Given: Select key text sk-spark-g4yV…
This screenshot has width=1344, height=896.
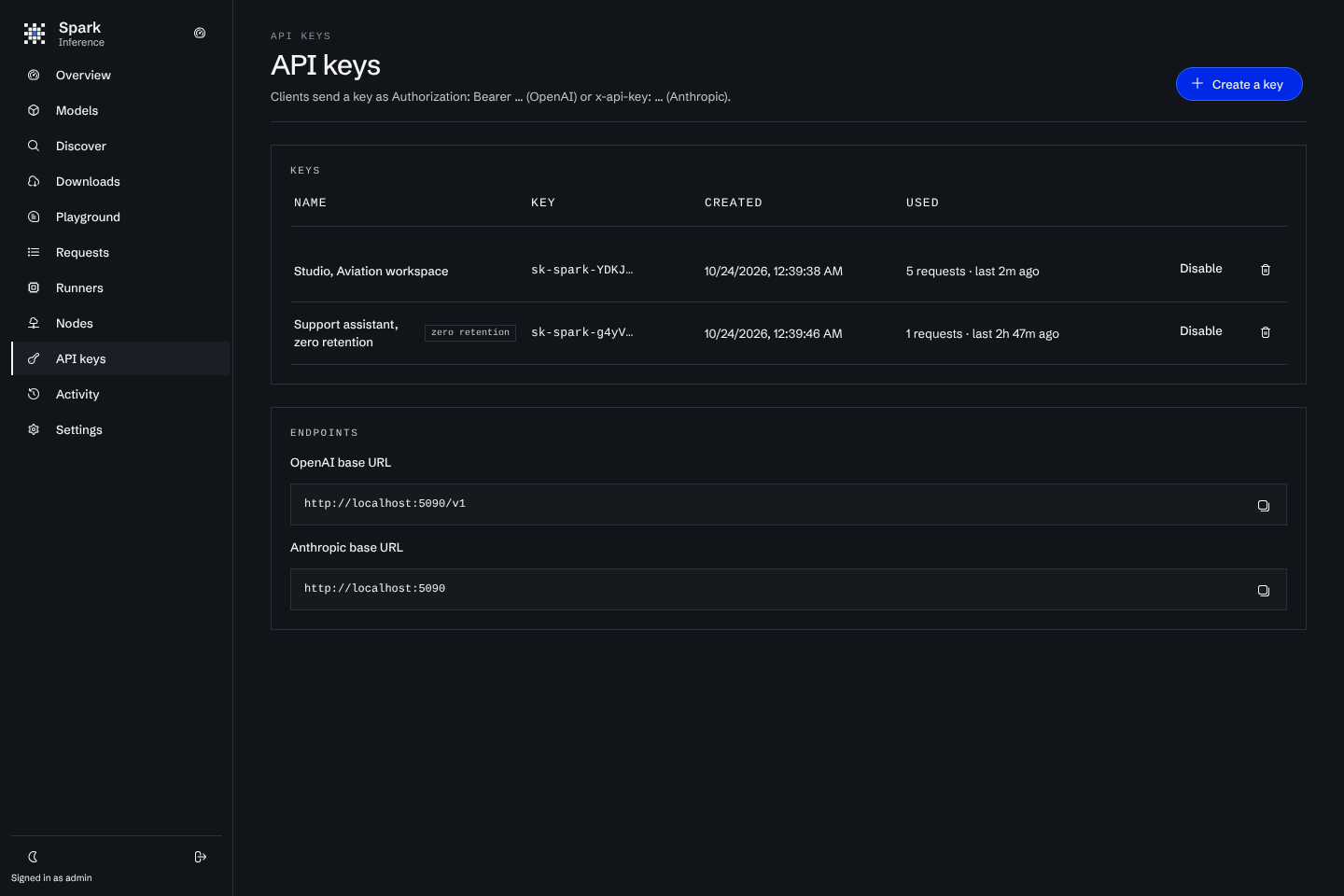Looking at the screenshot, I should tap(581, 332).
